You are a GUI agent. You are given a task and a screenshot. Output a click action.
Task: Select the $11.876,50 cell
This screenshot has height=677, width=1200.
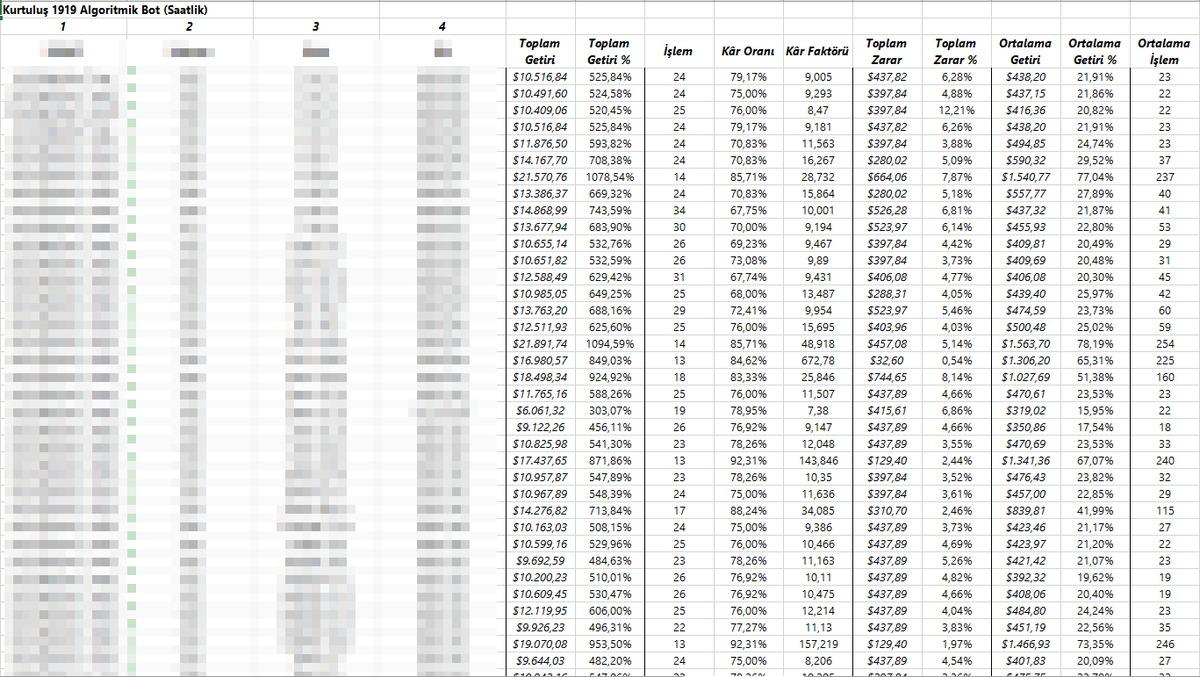[540, 143]
